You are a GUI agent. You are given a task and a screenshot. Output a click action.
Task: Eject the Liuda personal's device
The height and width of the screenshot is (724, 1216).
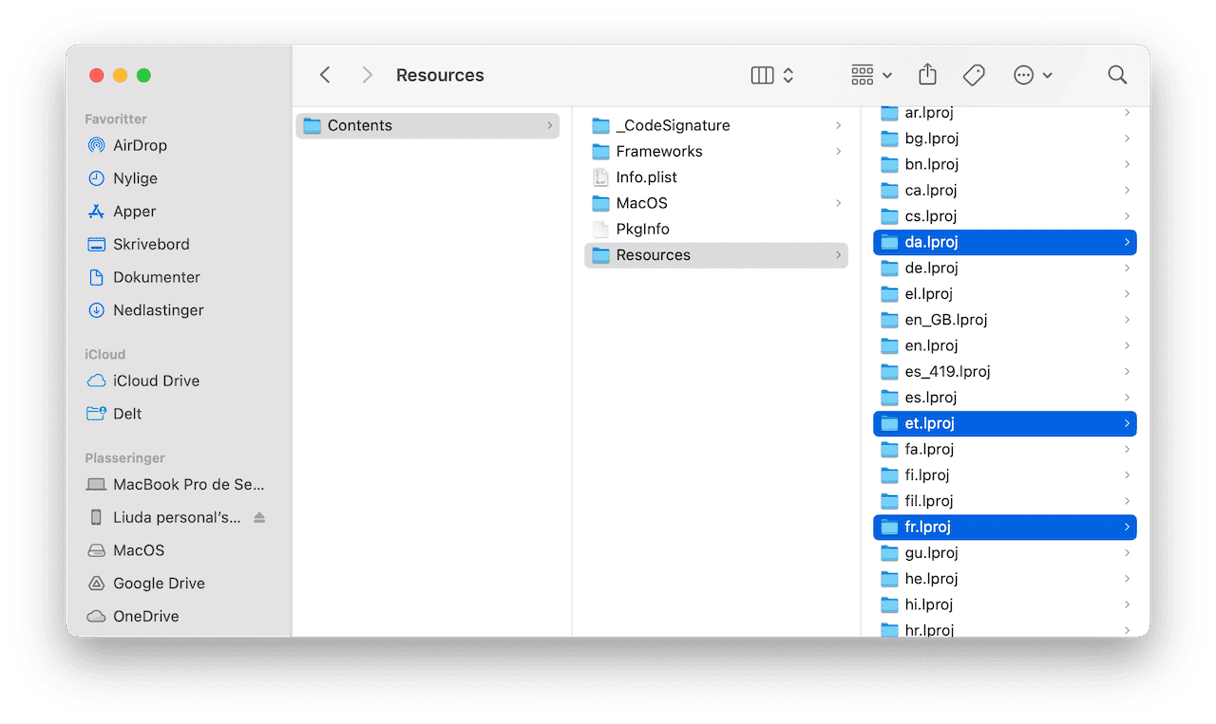(x=260, y=518)
